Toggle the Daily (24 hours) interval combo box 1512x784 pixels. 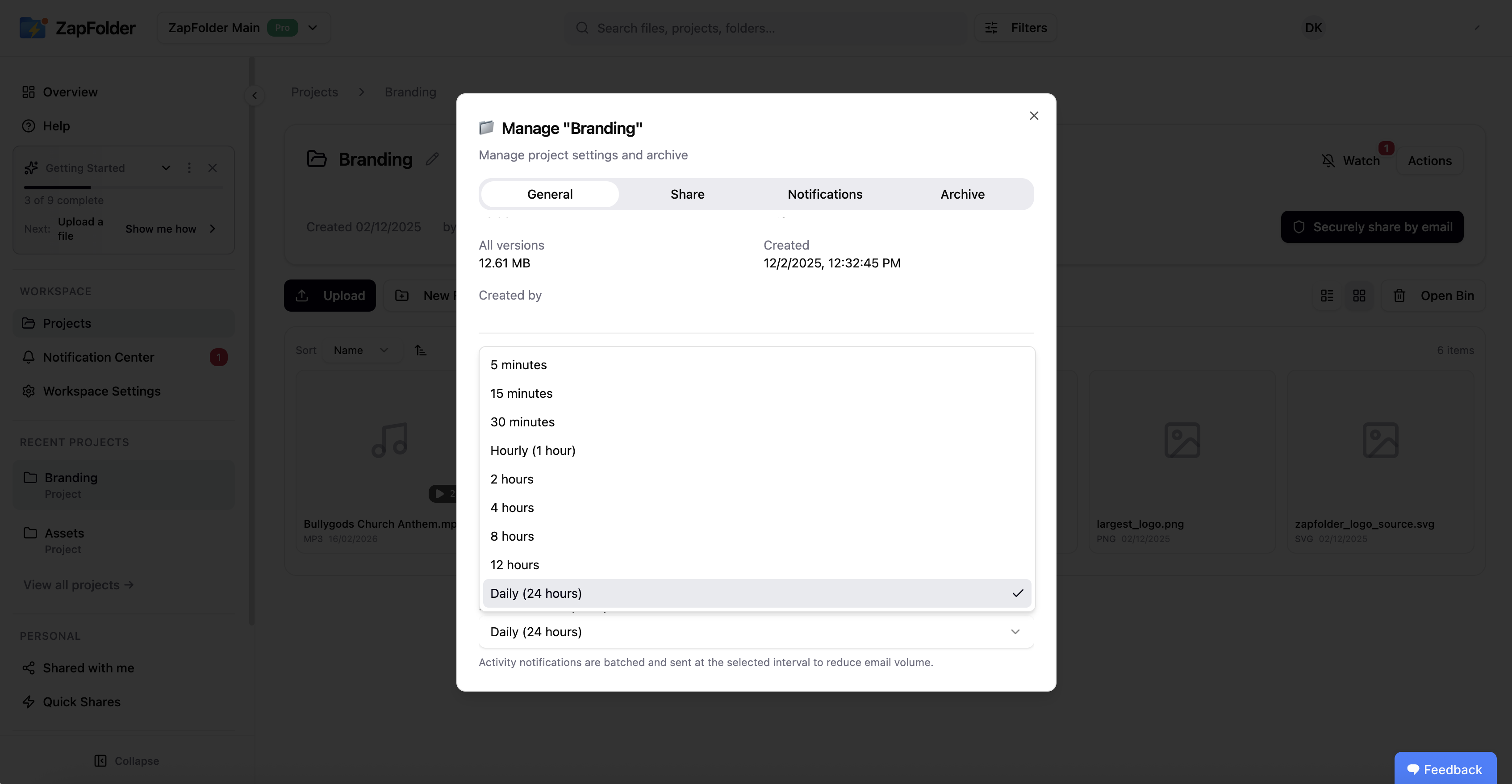(x=756, y=631)
